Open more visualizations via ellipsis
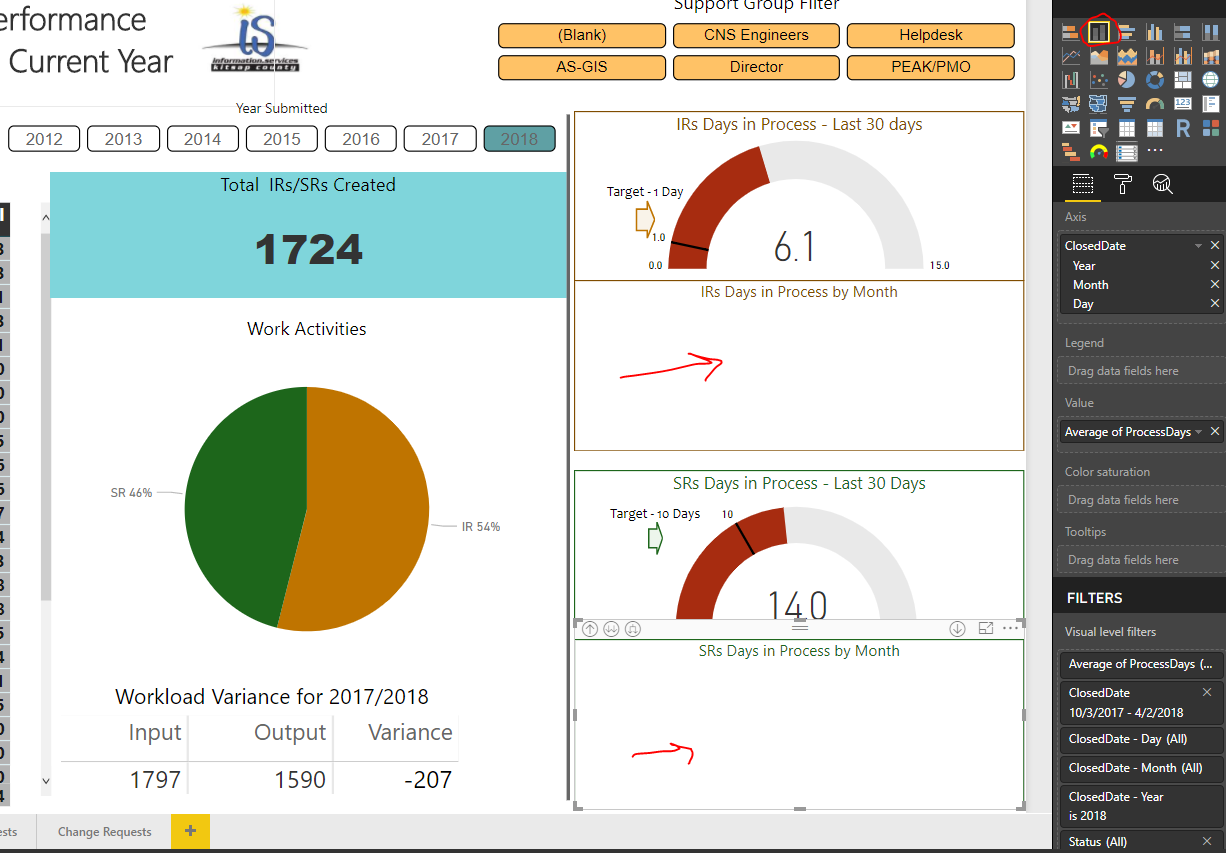 click(x=1155, y=152)
